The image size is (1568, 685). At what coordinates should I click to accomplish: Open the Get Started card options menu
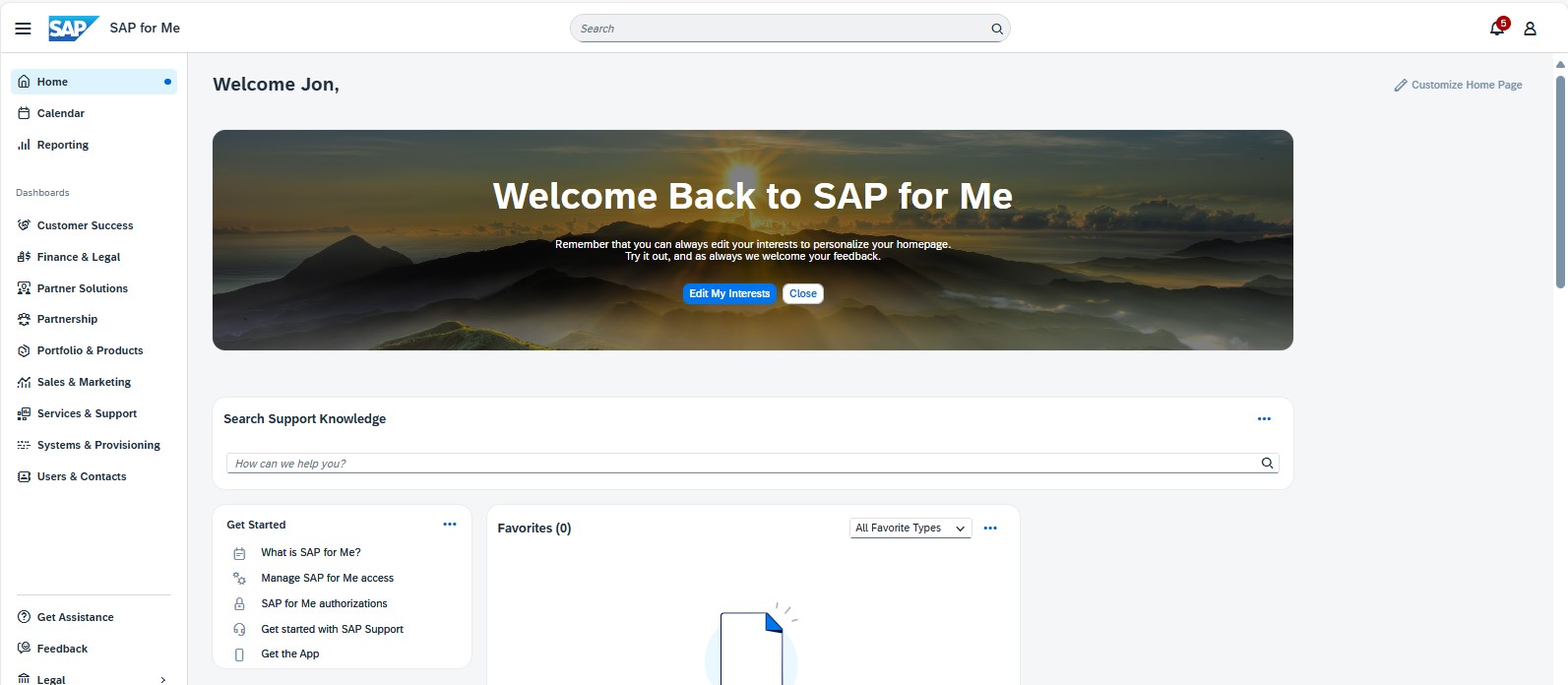[x=450, y=525]
